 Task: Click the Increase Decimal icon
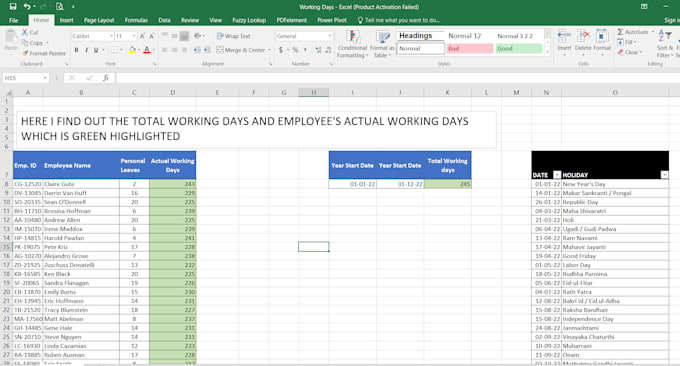[x=318, y=50]
